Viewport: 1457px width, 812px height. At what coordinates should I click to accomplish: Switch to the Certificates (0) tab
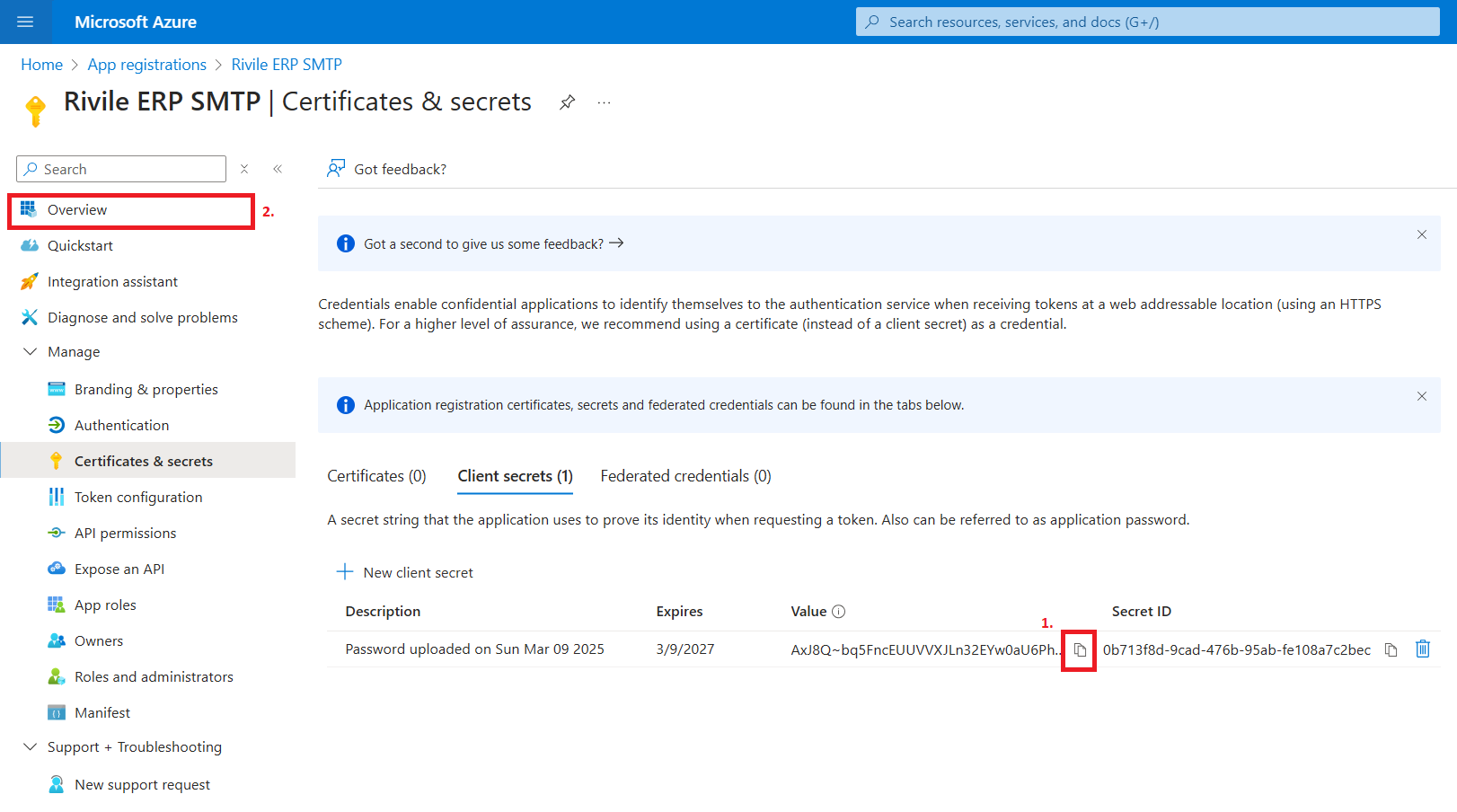pyautogui.click(x=376, y=476)
